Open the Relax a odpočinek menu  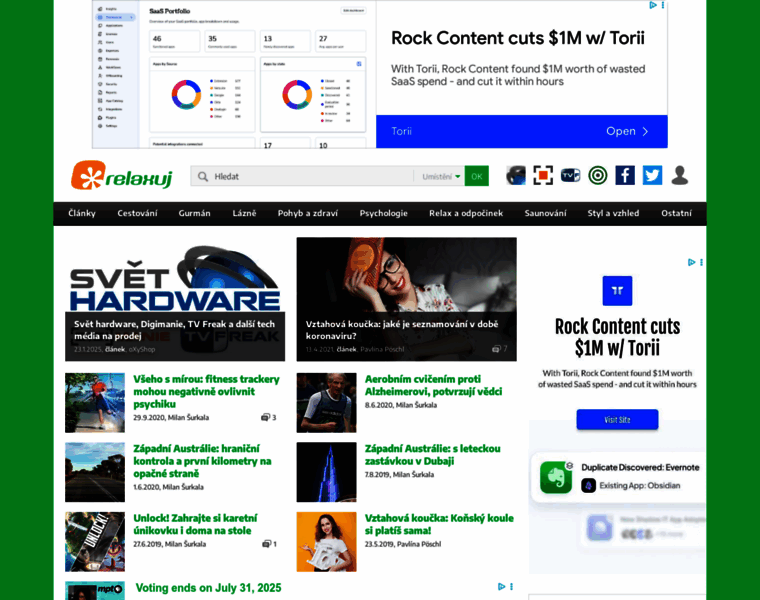[x=466, y=213]
